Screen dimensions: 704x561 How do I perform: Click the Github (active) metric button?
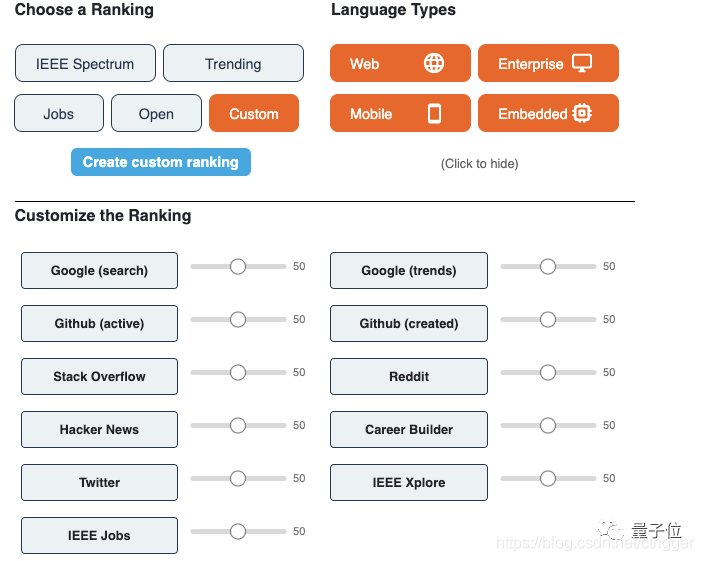tap(99, 324)
